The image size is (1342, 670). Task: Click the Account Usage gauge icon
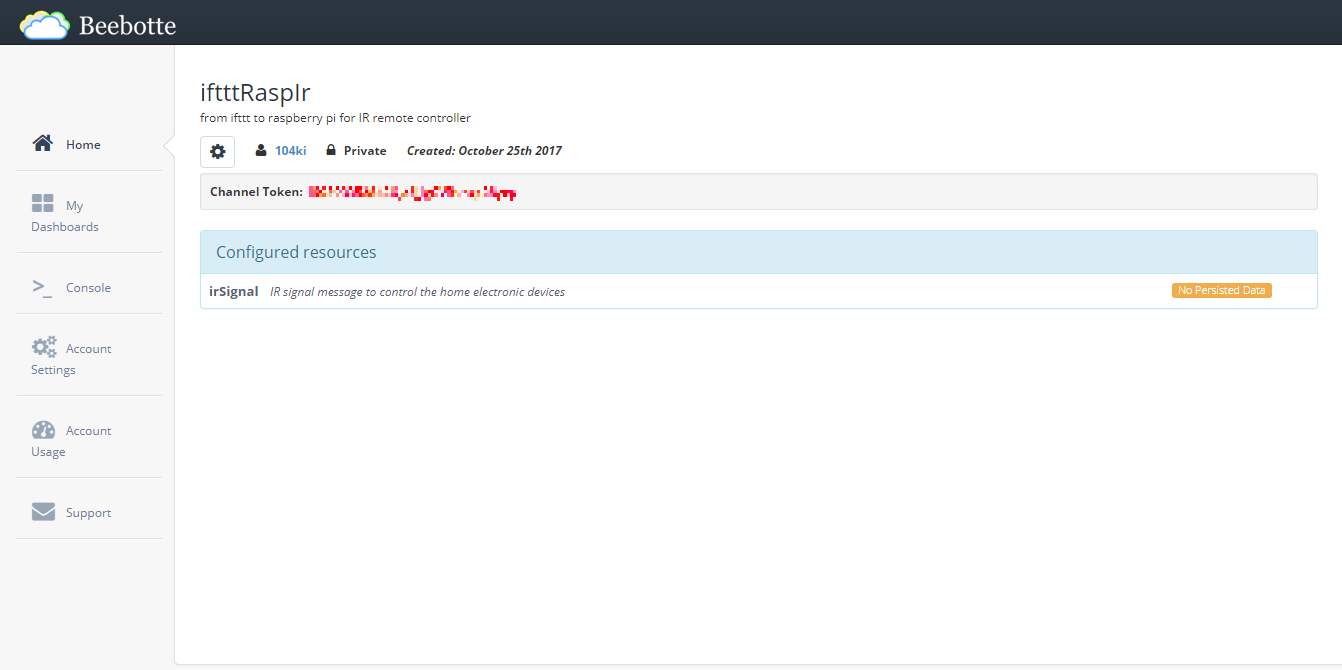tap(43, 430)
